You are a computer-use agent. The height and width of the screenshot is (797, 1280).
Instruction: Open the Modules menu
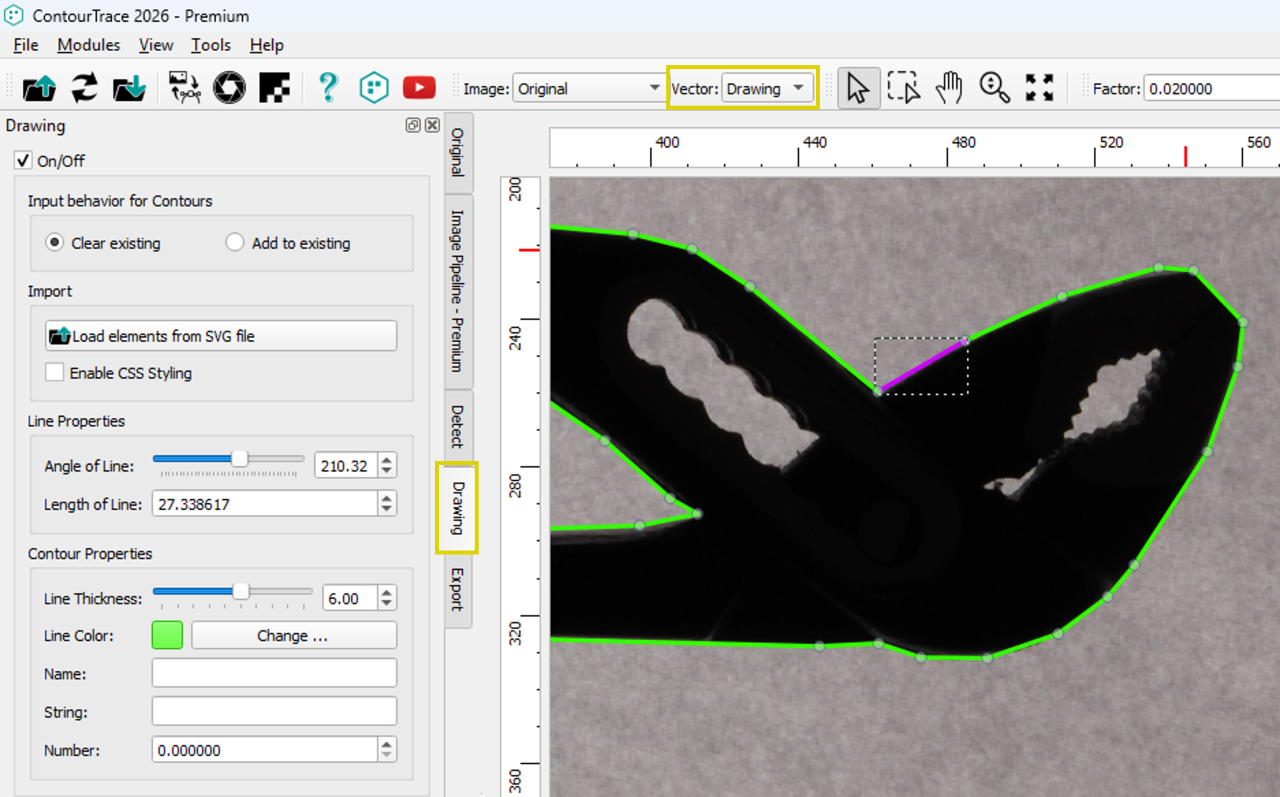tap(88, 45)
